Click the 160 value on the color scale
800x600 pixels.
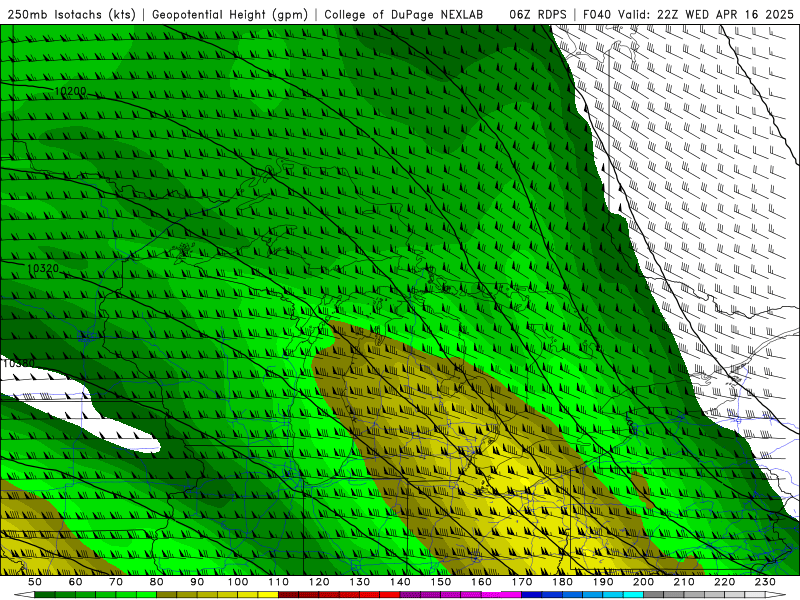(x=481, y=582)
